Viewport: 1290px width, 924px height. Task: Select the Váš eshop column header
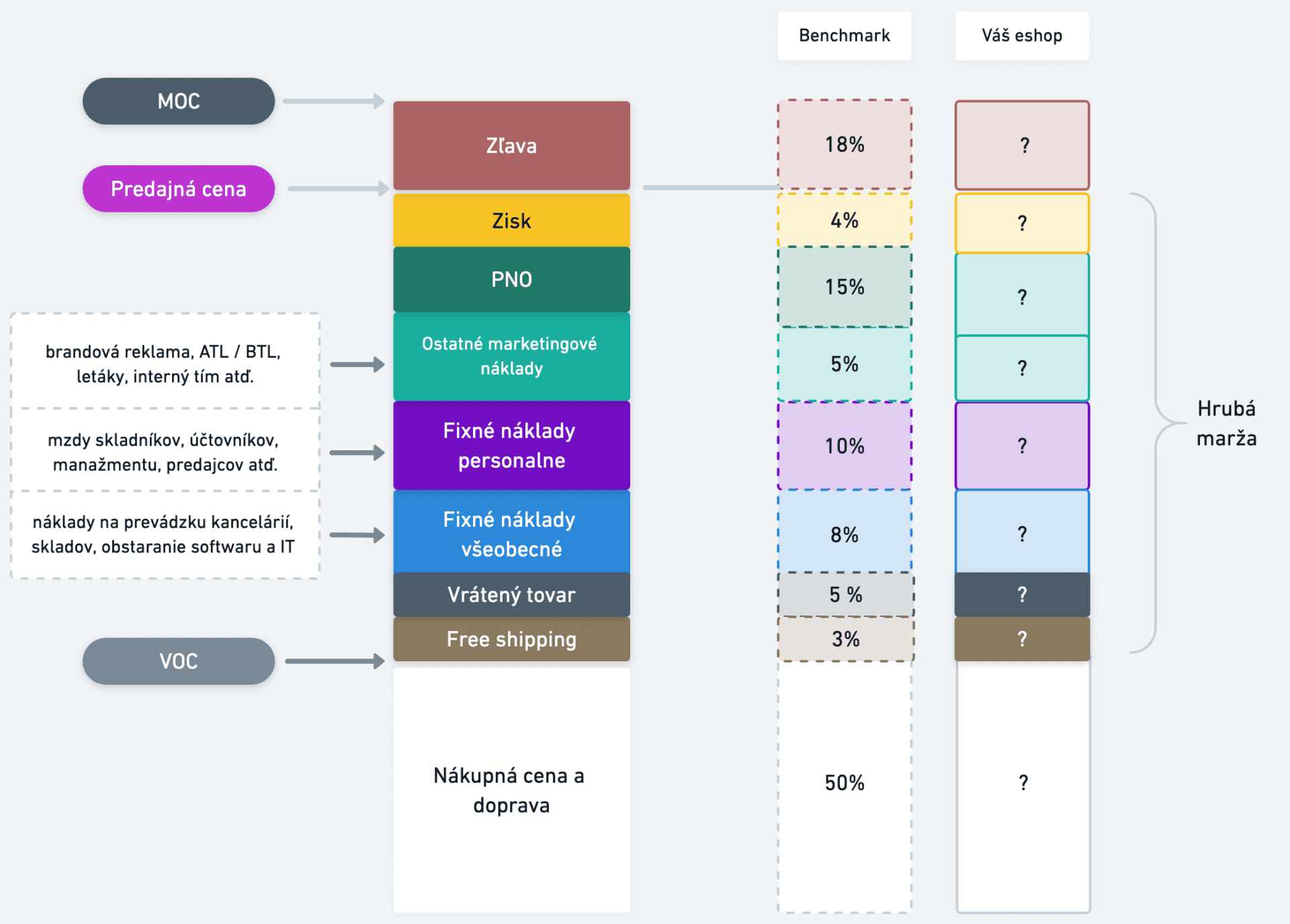point(1022,36)
